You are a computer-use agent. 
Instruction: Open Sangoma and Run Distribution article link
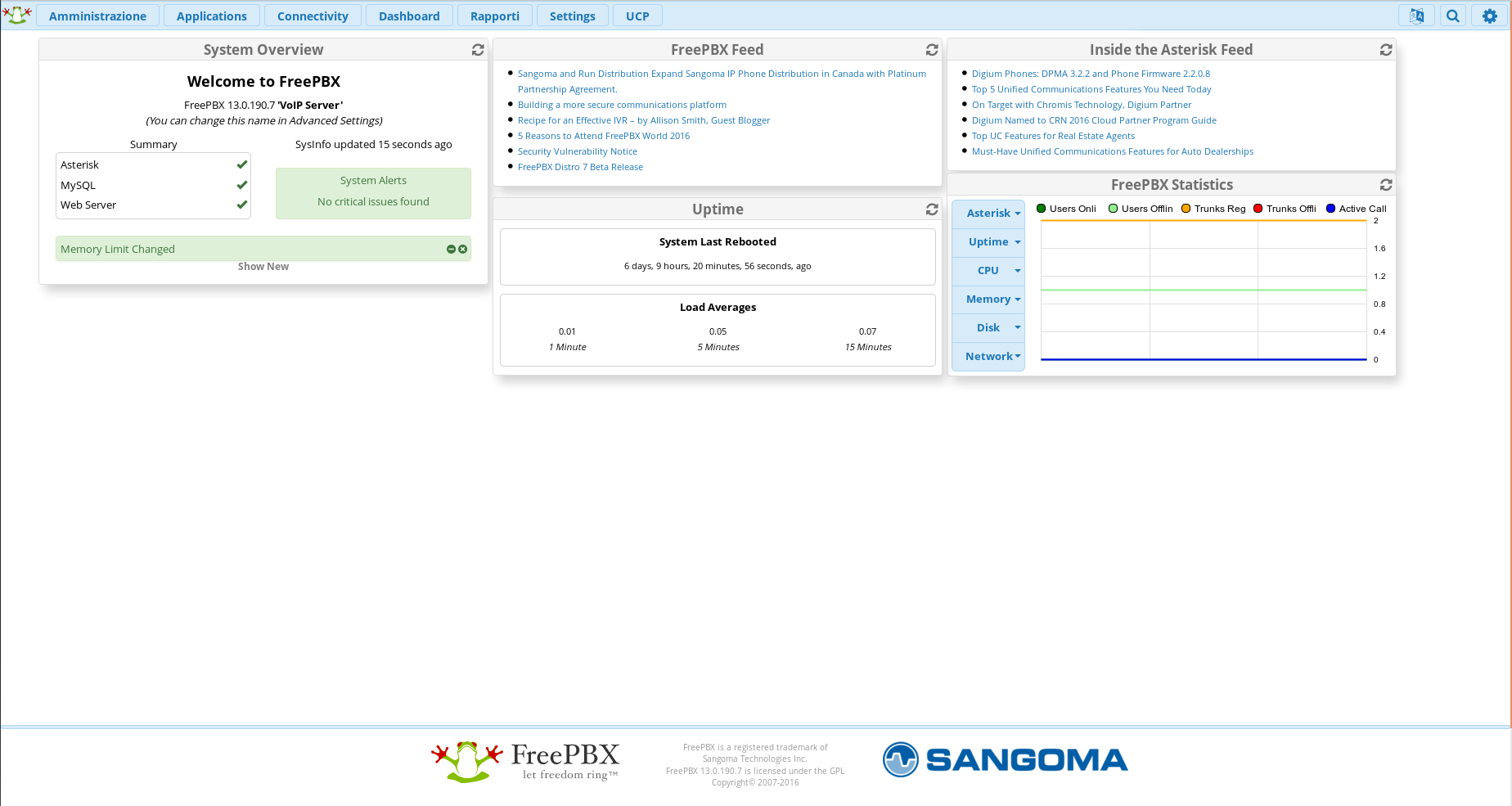click(x=722, y=81)
